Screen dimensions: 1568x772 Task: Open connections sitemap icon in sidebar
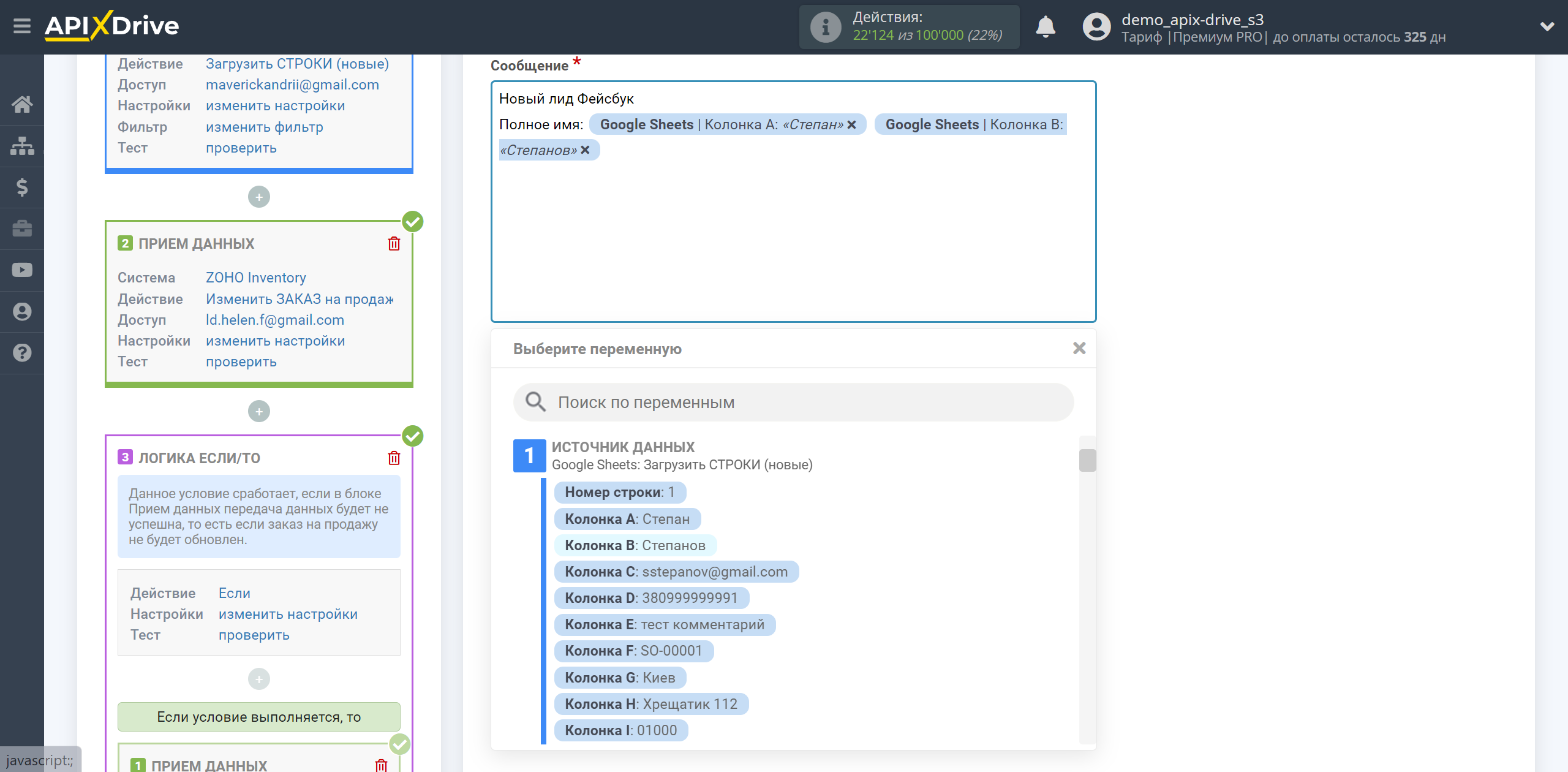click(22, 146)
